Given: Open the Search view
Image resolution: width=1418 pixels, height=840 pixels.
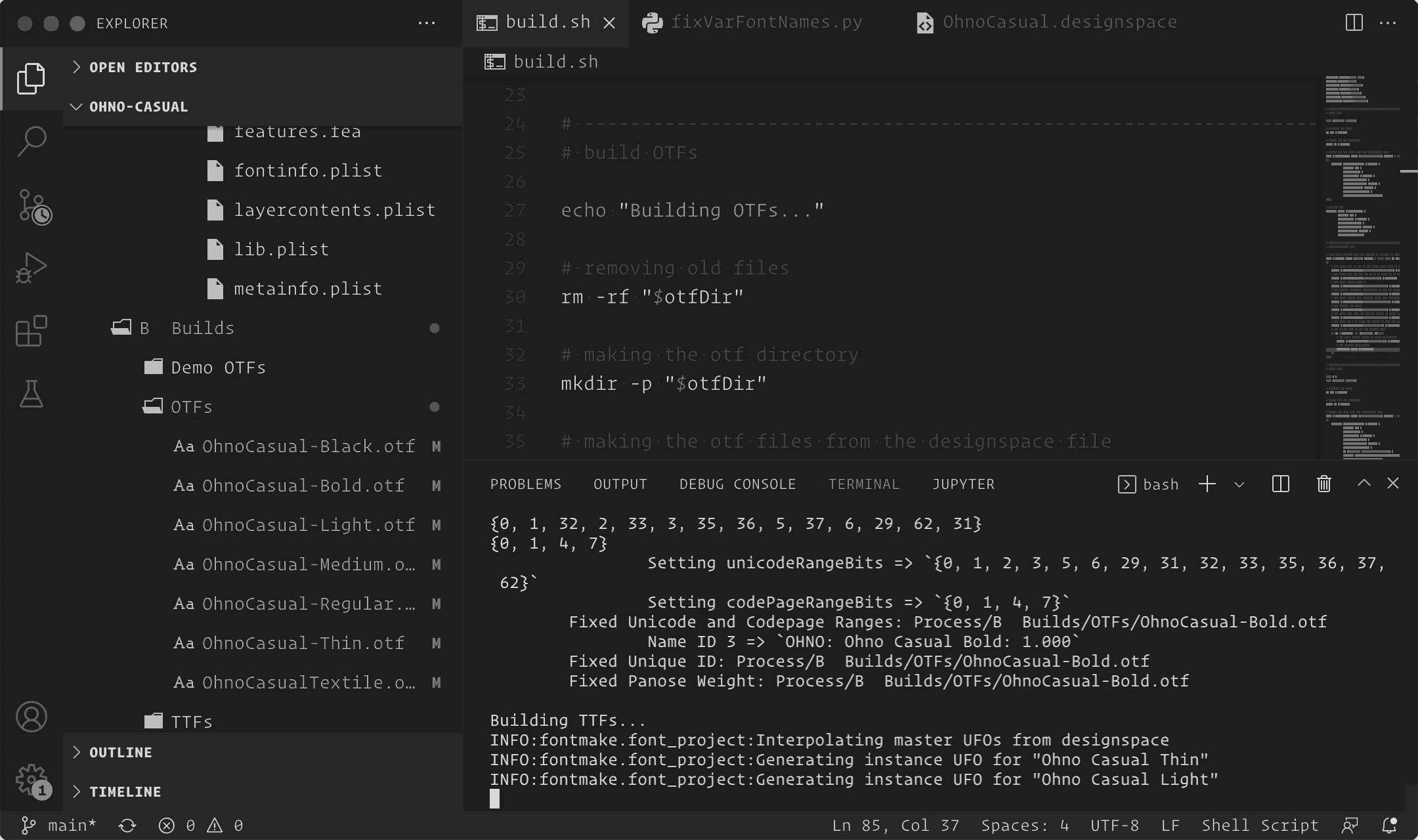Looking at the screenshot, I should tap(30, 140).
